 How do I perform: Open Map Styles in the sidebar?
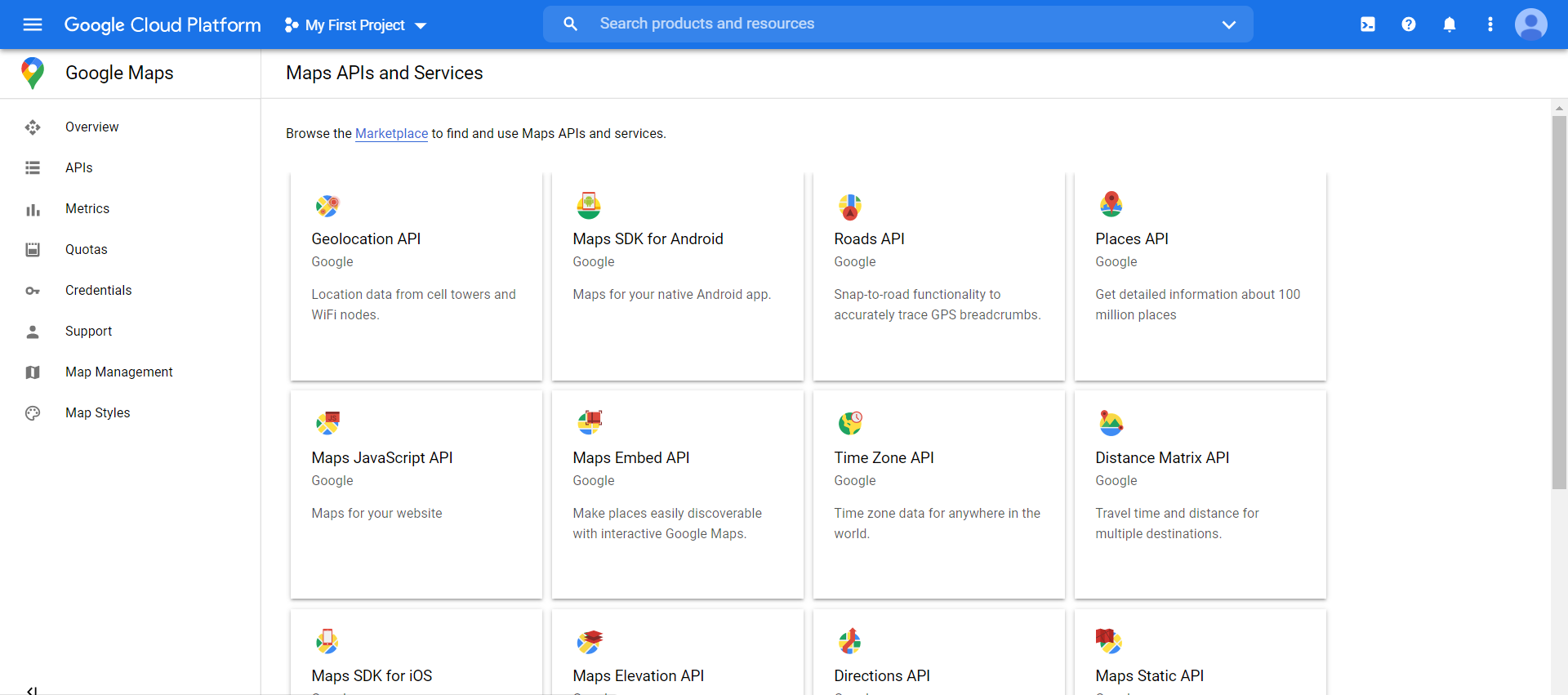point(98,413)
